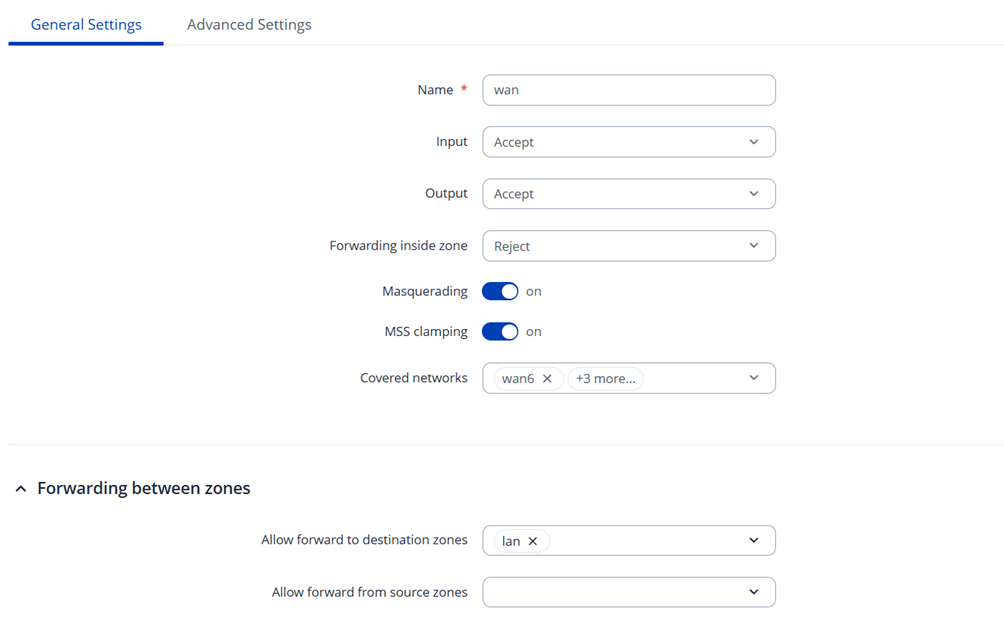
Task: Remove lan from destination zones
Action: [x=533, y=541]
